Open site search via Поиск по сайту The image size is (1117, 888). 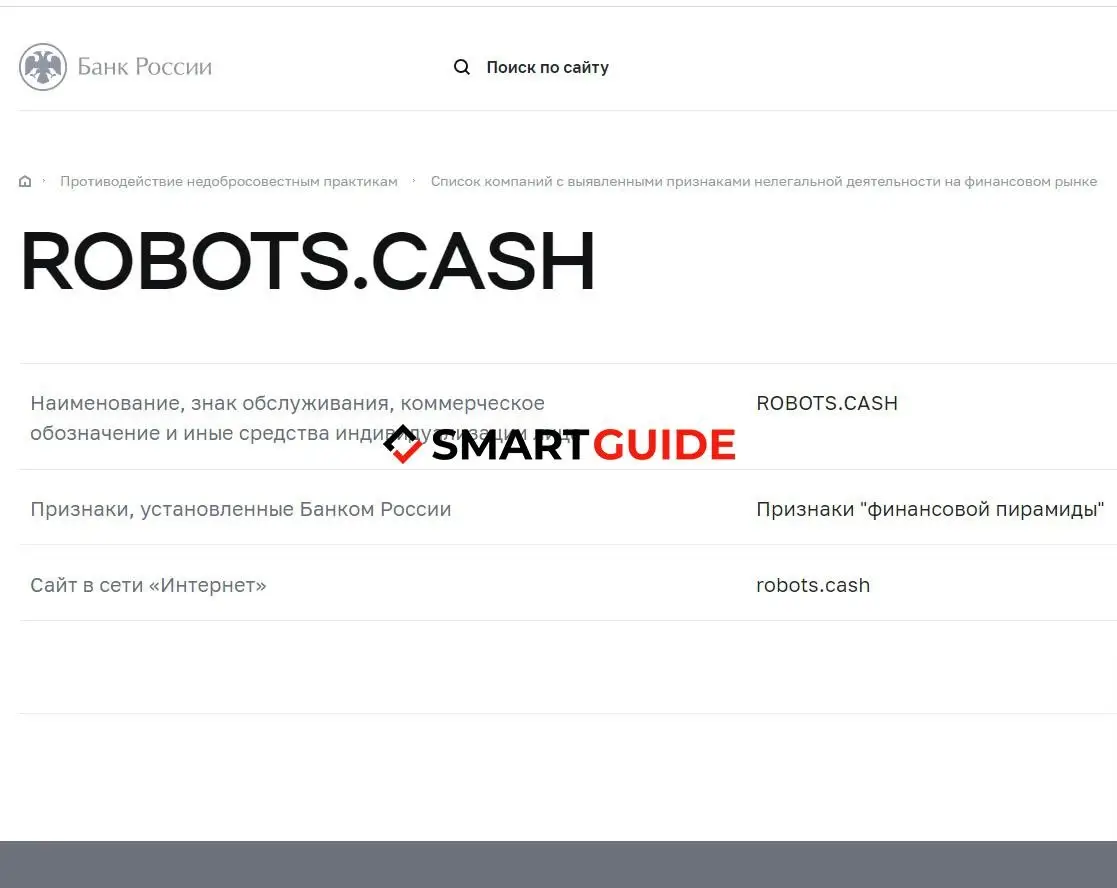pyautogui.click(x=548, y=67)
